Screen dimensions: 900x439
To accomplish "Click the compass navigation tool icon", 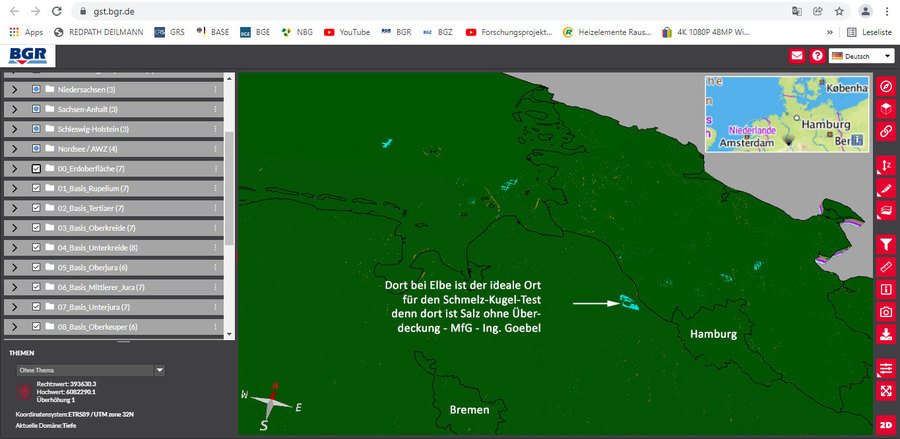I will click(885, 86).
